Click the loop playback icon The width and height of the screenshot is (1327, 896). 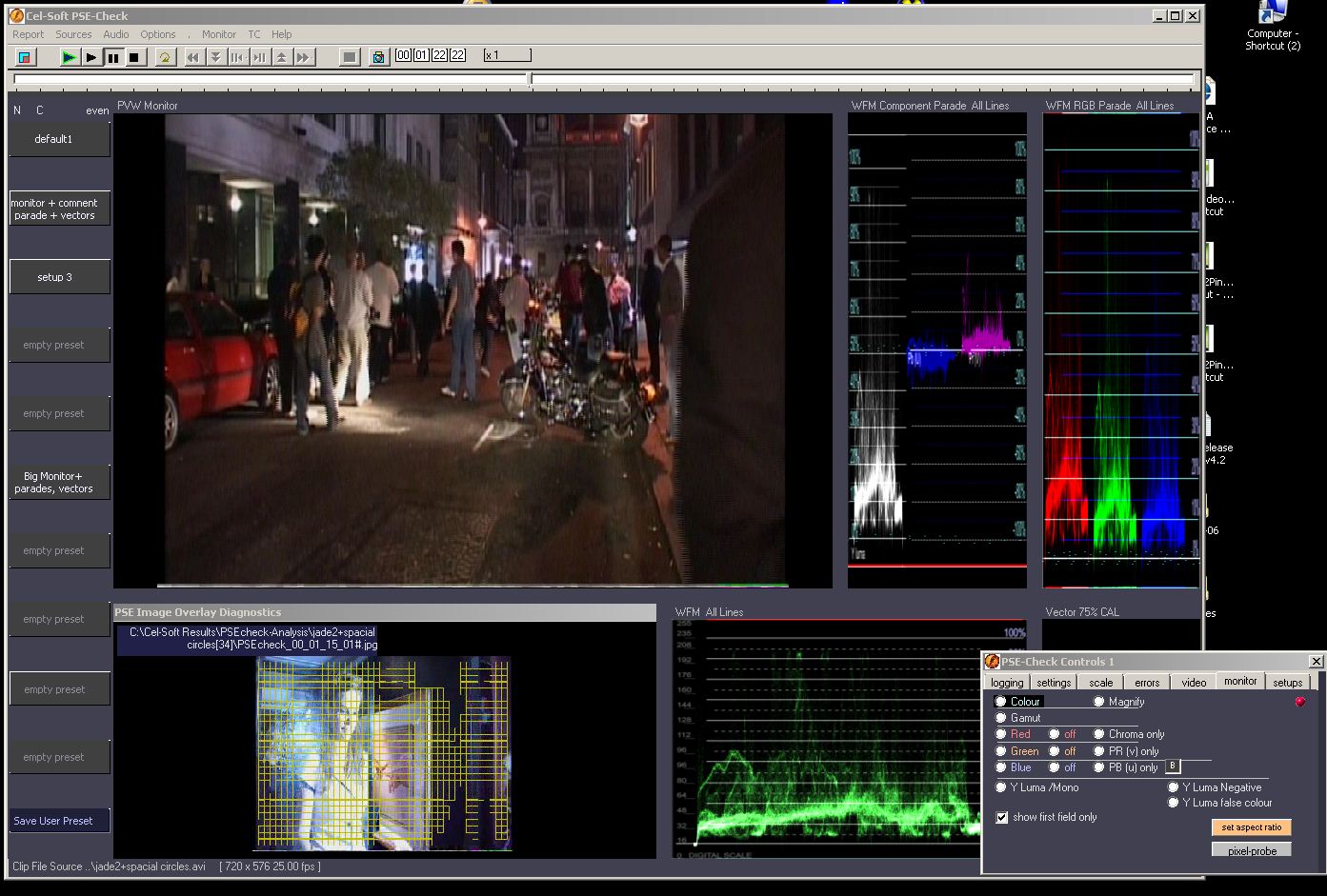click(165, 57)
